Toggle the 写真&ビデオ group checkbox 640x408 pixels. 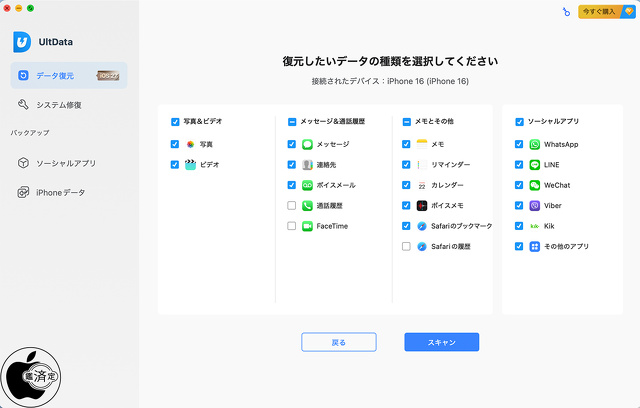tap(175, 122)
